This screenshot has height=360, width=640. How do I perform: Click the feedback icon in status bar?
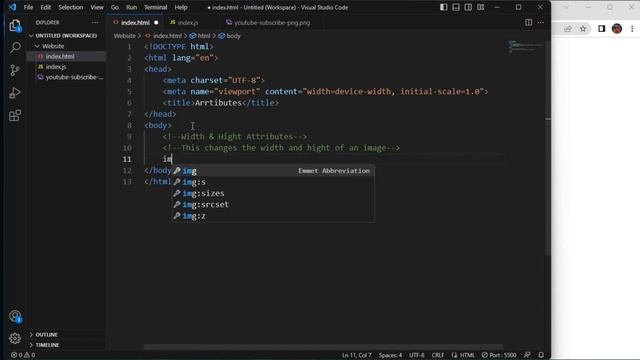point(527,355)
